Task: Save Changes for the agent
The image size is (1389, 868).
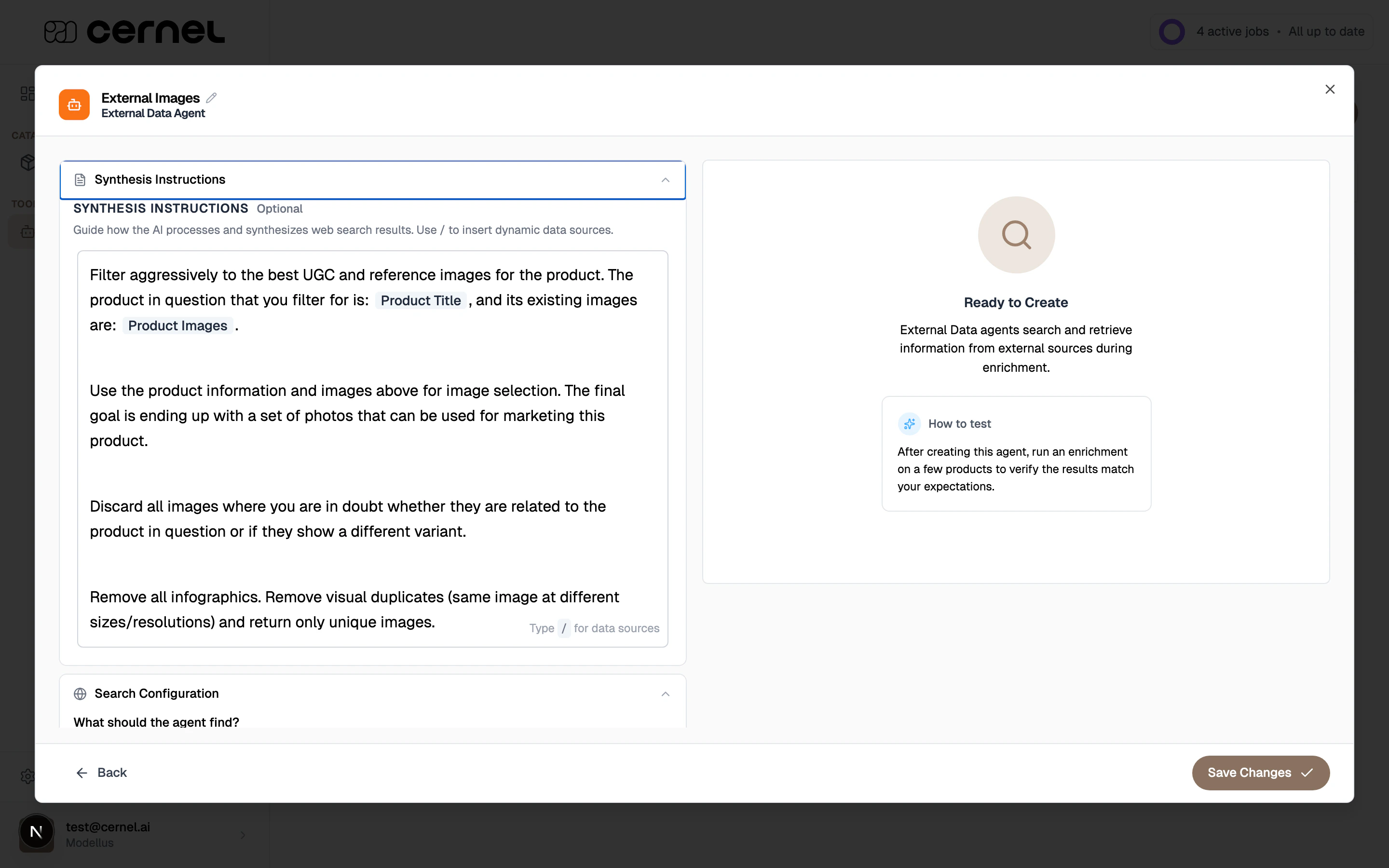Action: (x=1260, y=773)
